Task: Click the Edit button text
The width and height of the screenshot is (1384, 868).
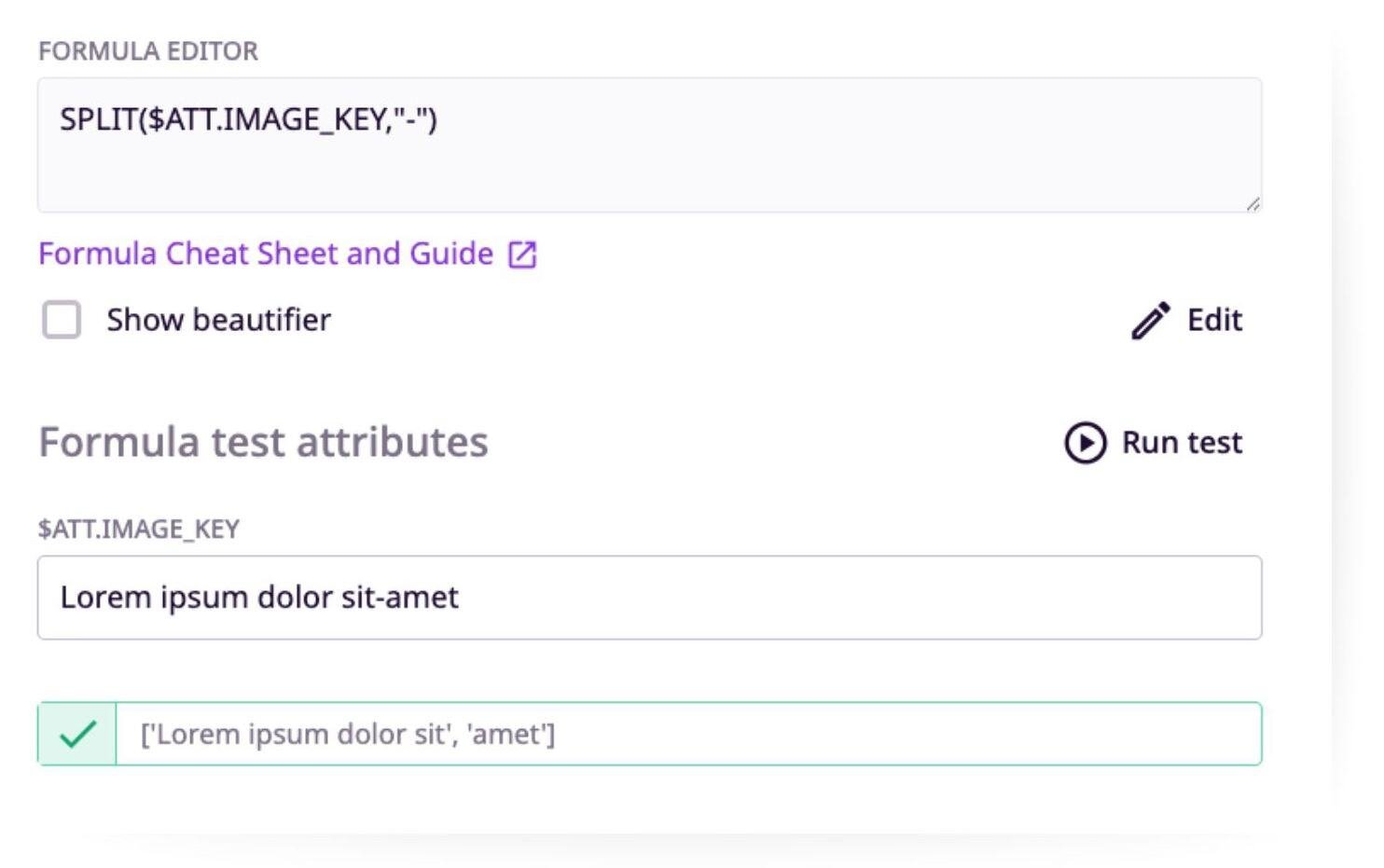Action: [x=1213, y=320]
